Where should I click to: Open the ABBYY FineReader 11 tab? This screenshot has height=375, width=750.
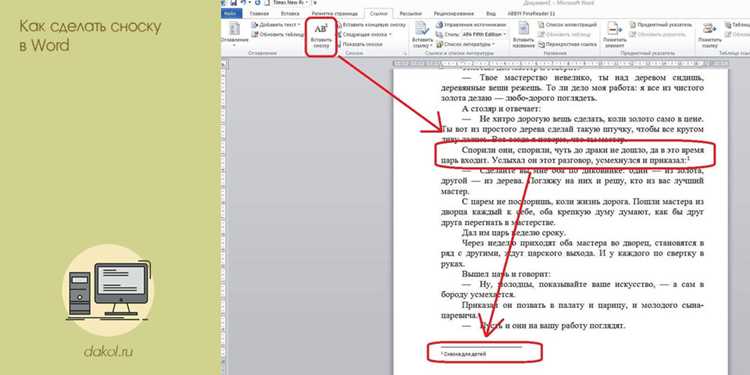click(531, 13)
